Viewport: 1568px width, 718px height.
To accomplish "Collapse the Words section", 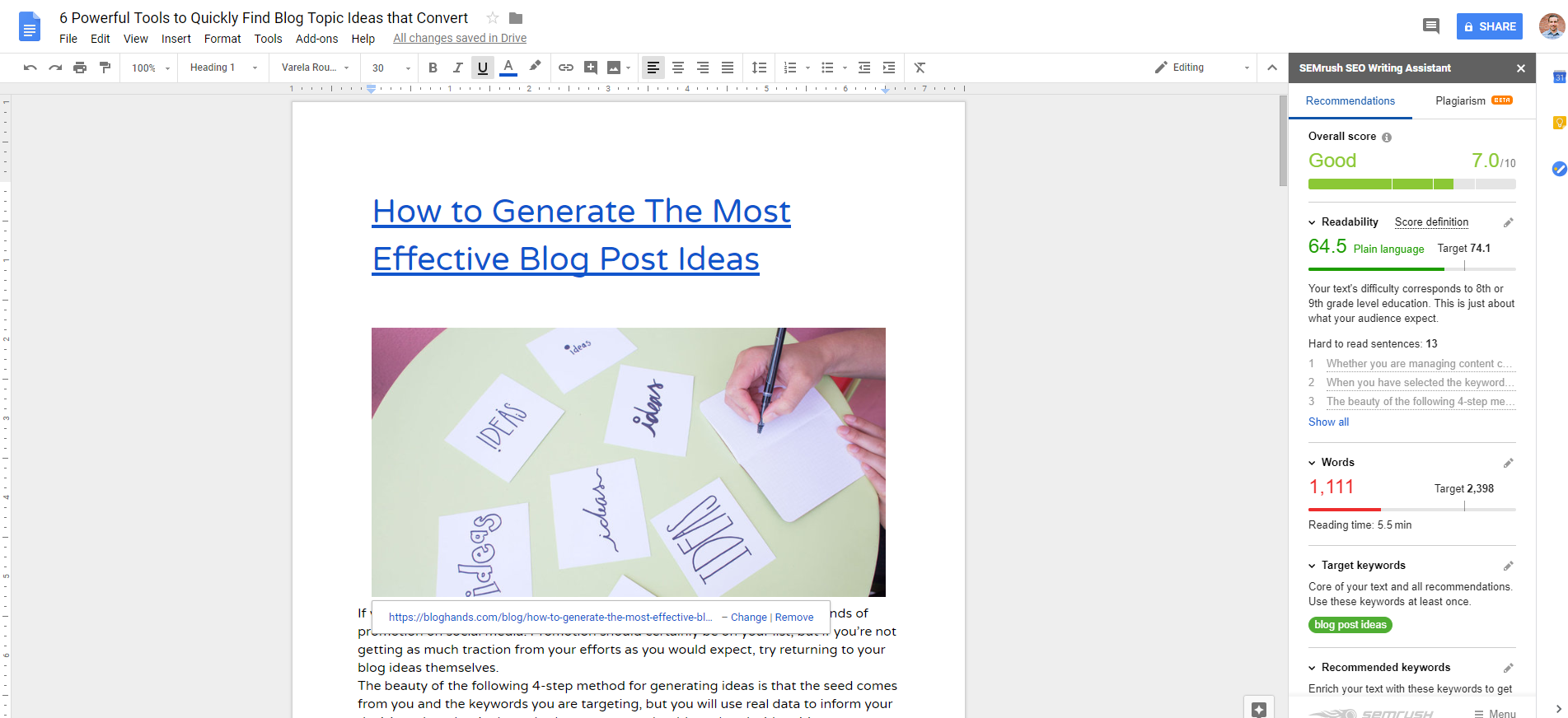I will coord(1313,463).
